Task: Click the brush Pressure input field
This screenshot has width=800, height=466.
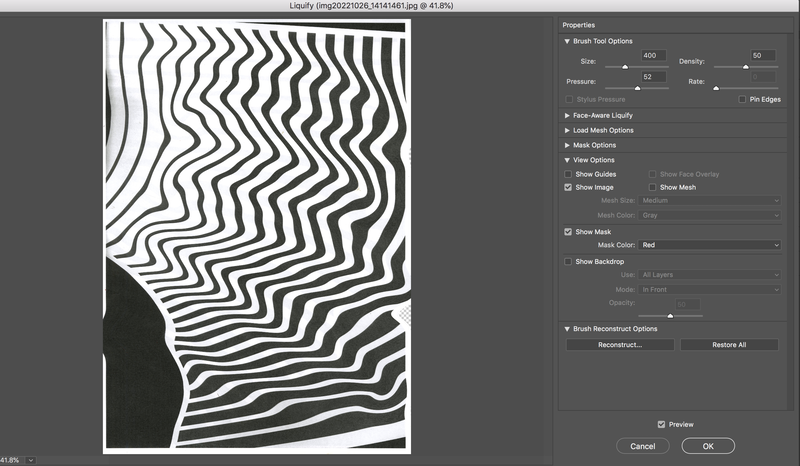Action: 654,77
